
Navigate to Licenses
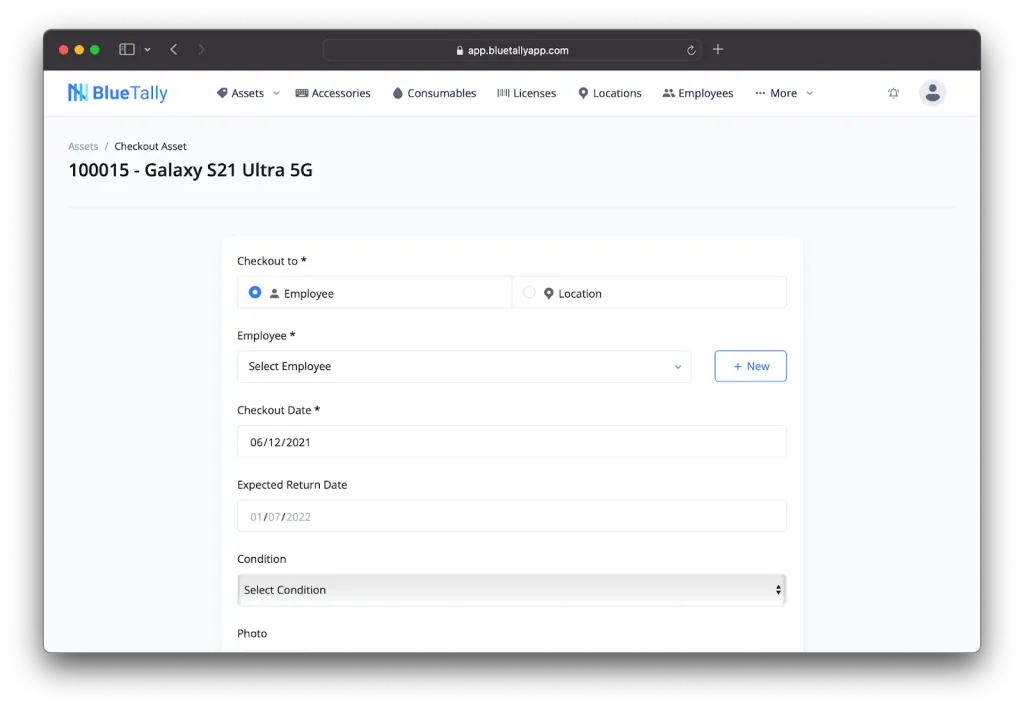(x=526, y=93)
